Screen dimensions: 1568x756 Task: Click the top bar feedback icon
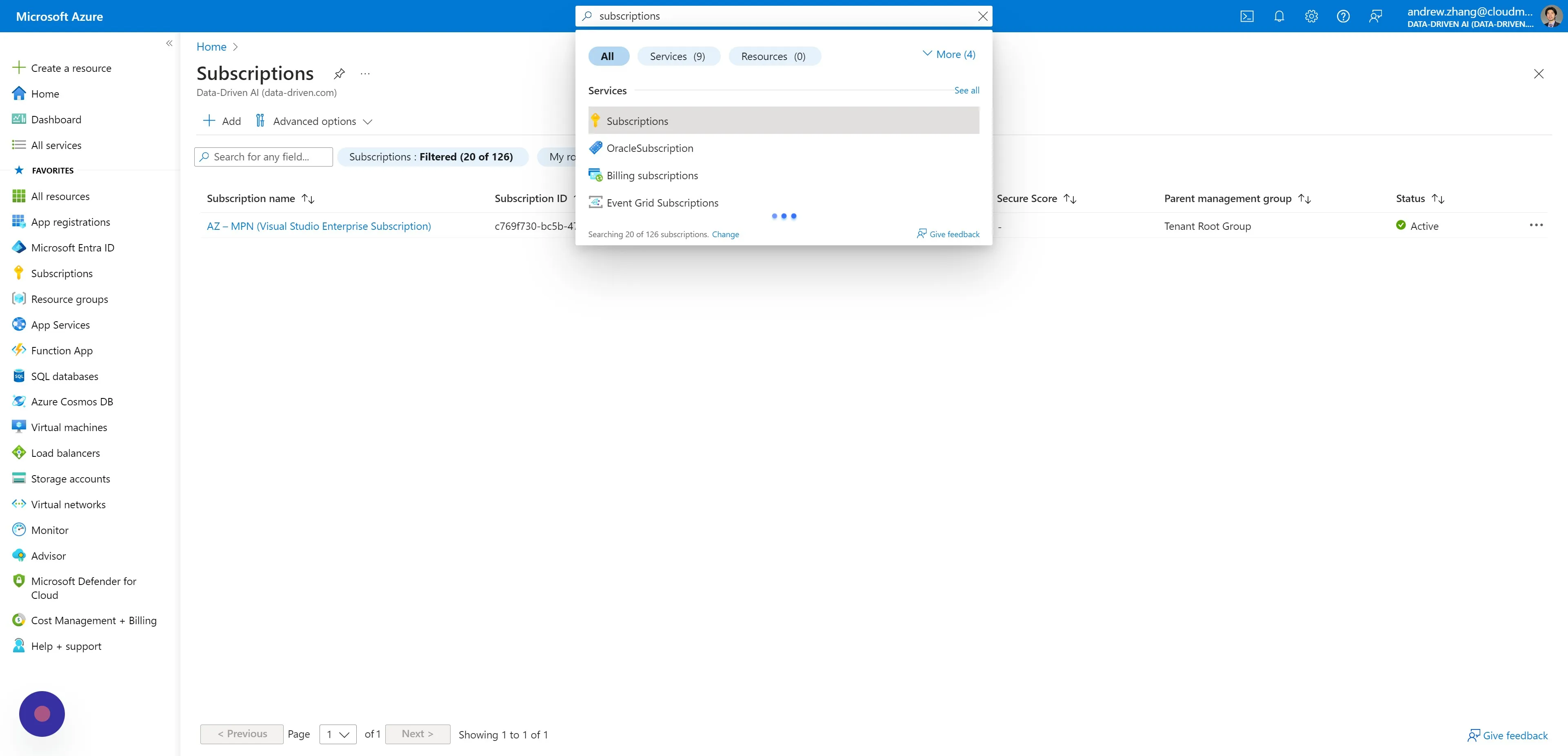coord(1375,16)
